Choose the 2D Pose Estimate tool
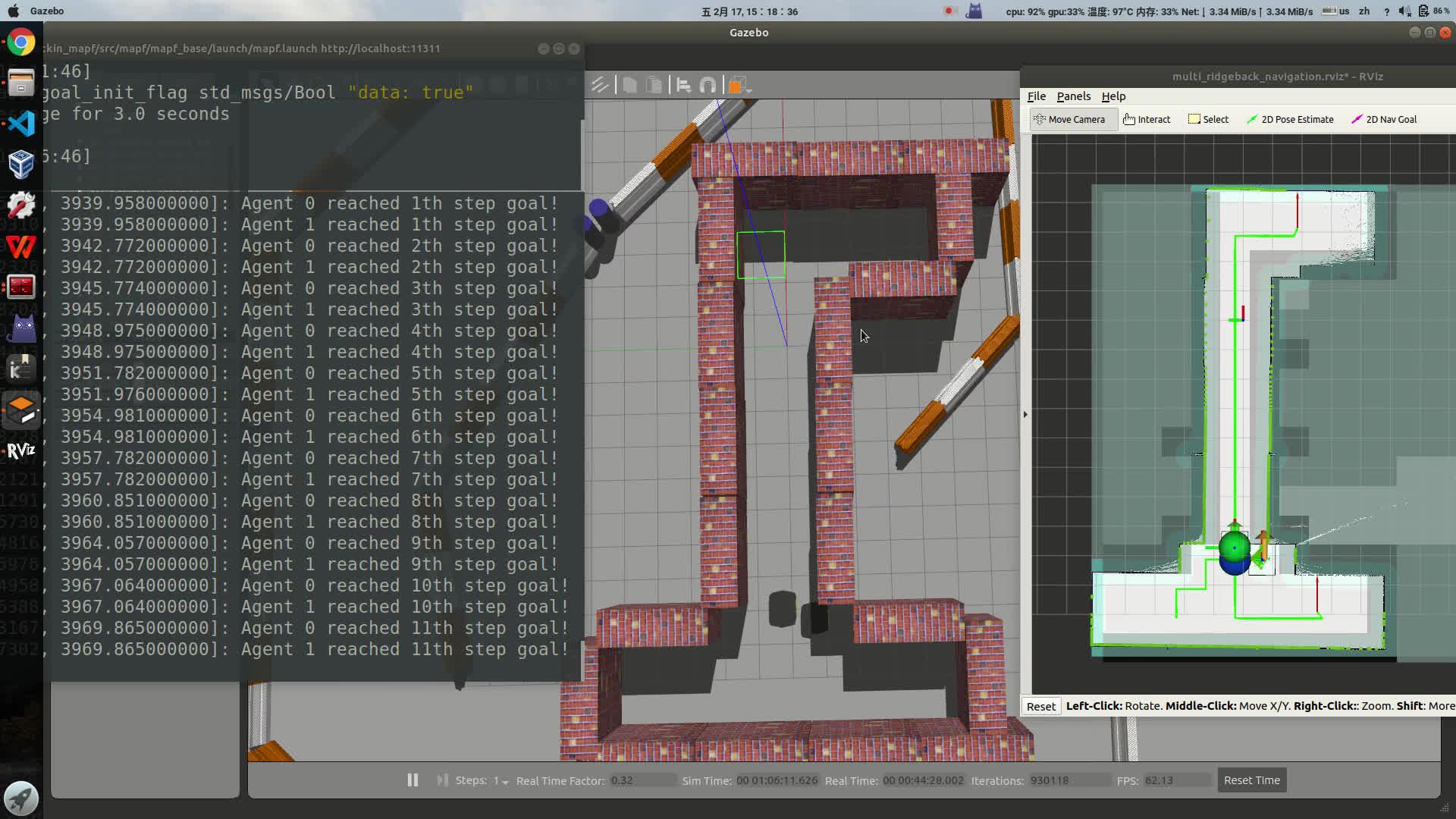 coord(1290,119)
